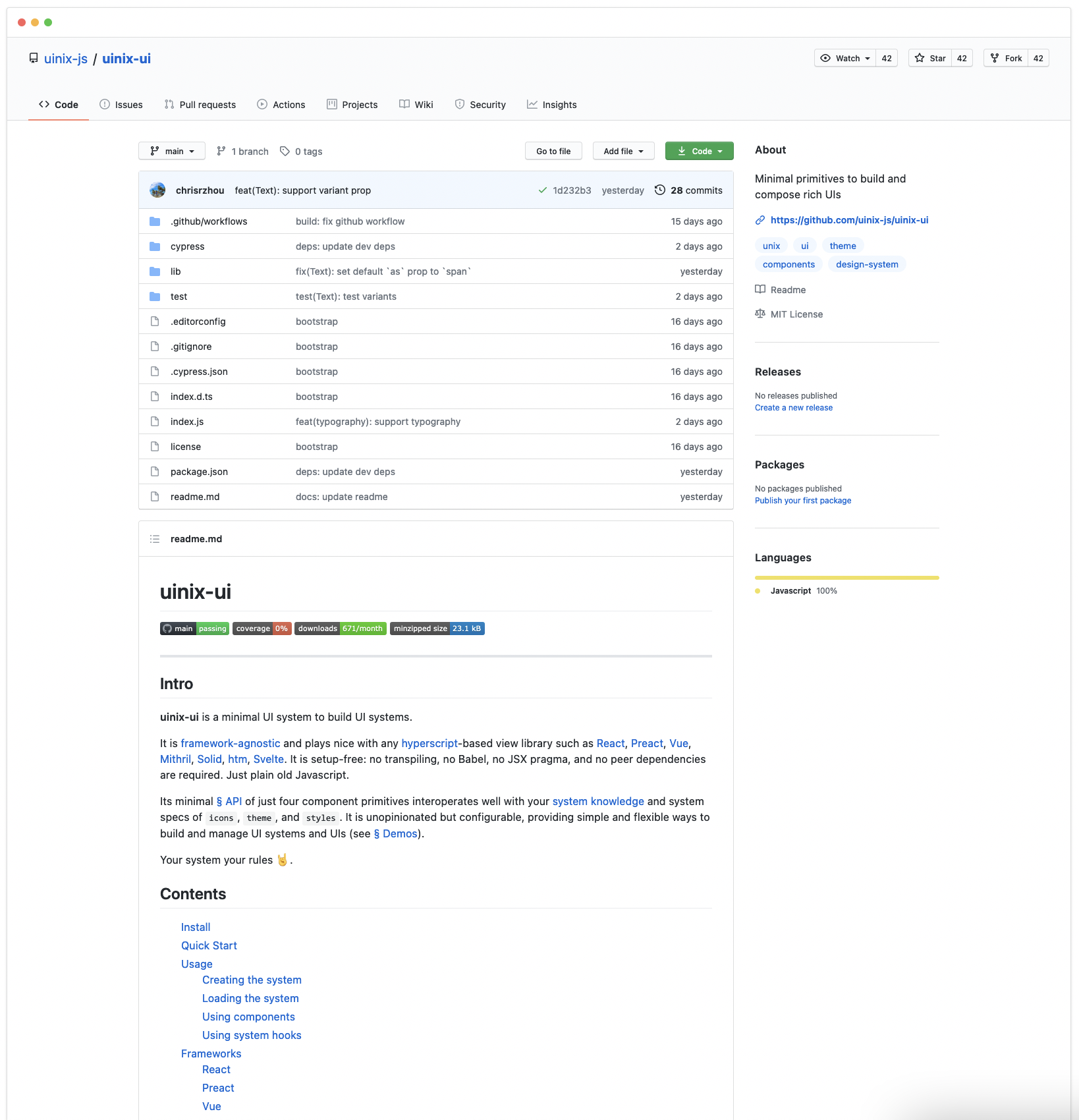Open the cypress folder icon
Image resolution: width=1079 pixels, height=1120 pixels.
pos(155,246)
